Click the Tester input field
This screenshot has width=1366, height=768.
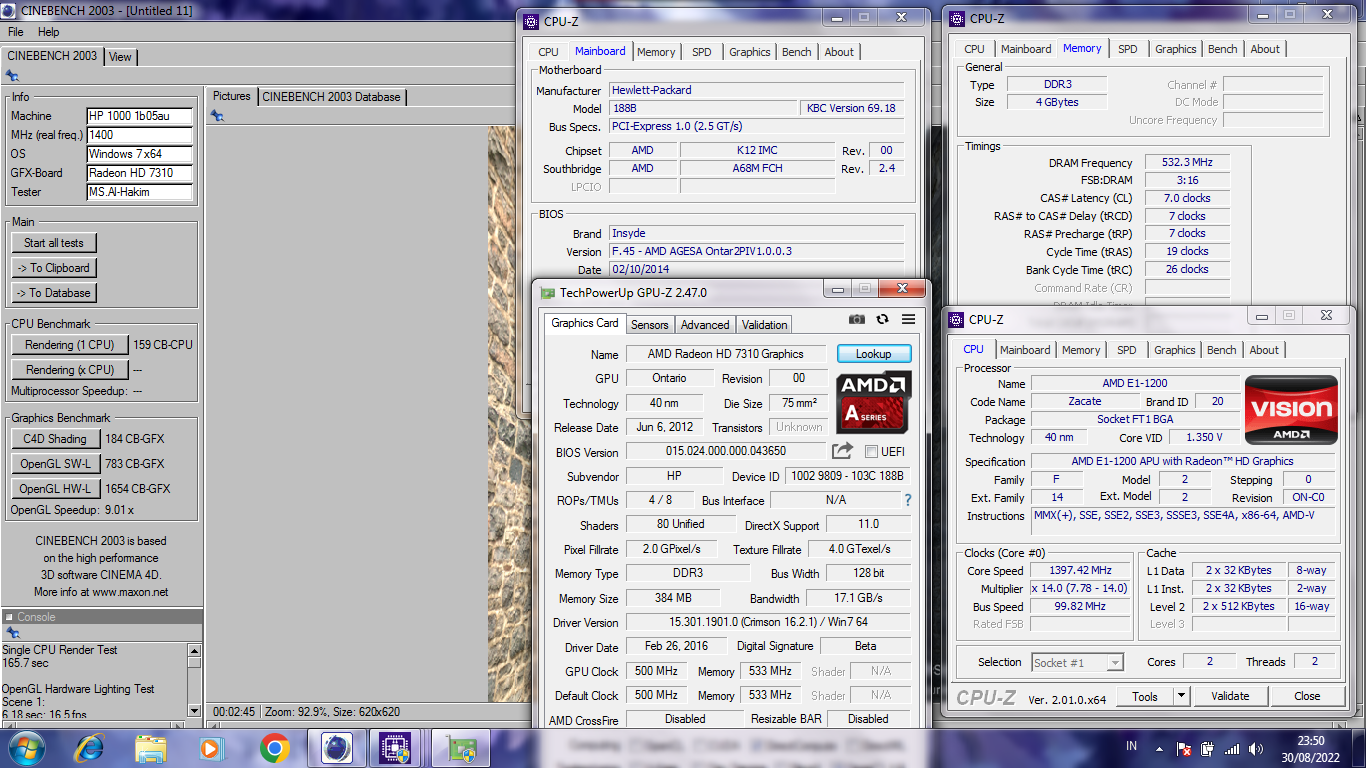pos(139,192)
